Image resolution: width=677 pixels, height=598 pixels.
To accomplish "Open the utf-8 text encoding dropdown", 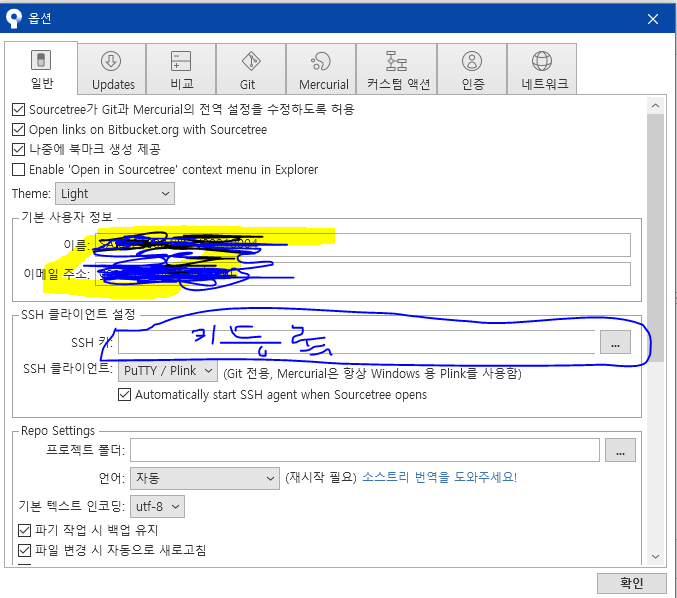I will point(157,506).
